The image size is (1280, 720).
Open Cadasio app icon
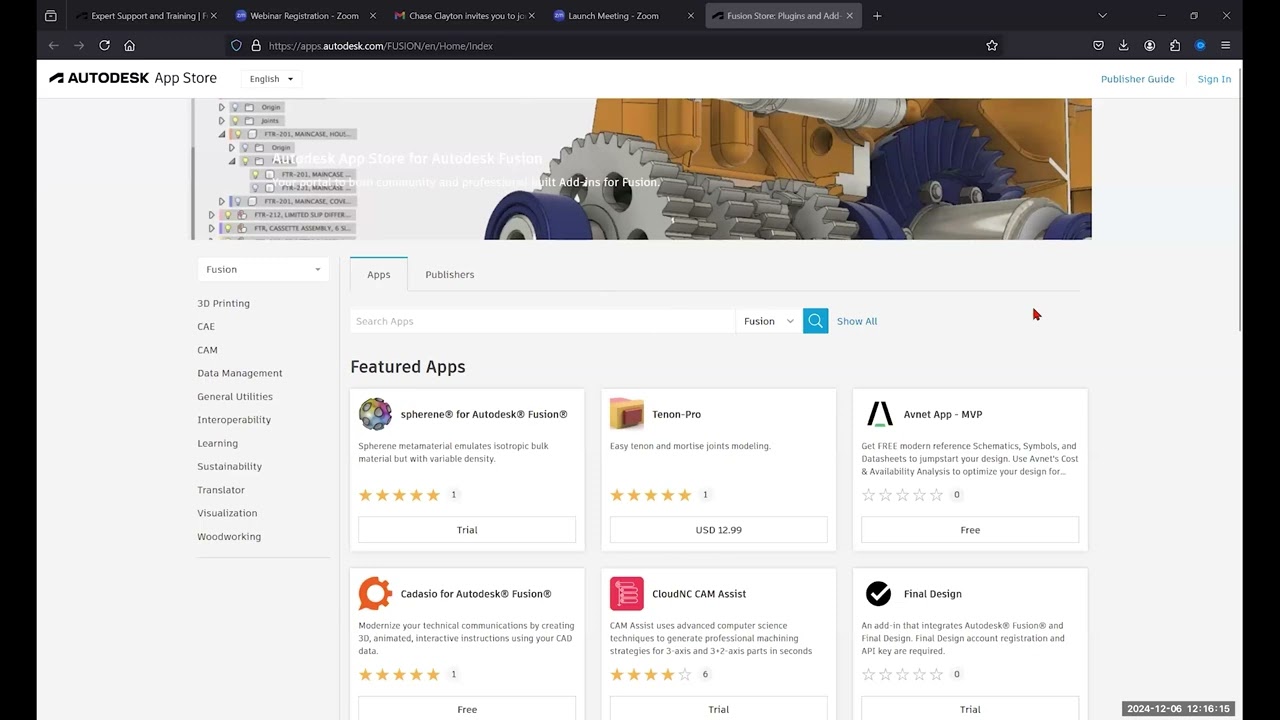point(375,594)
